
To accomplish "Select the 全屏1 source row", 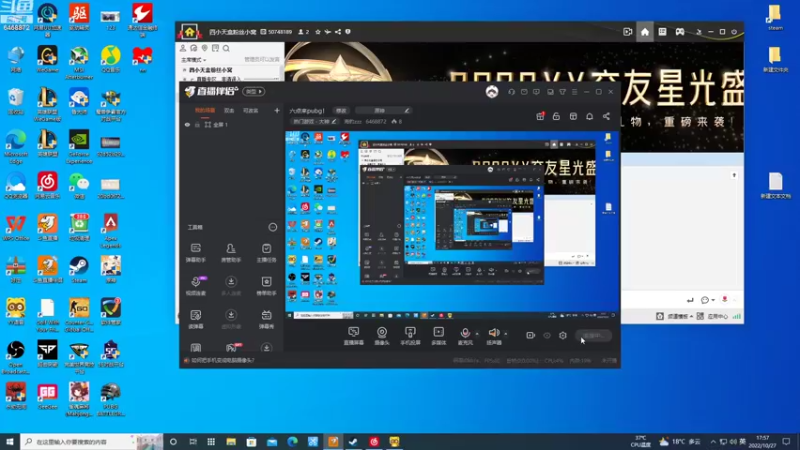I will click(232, 124).
